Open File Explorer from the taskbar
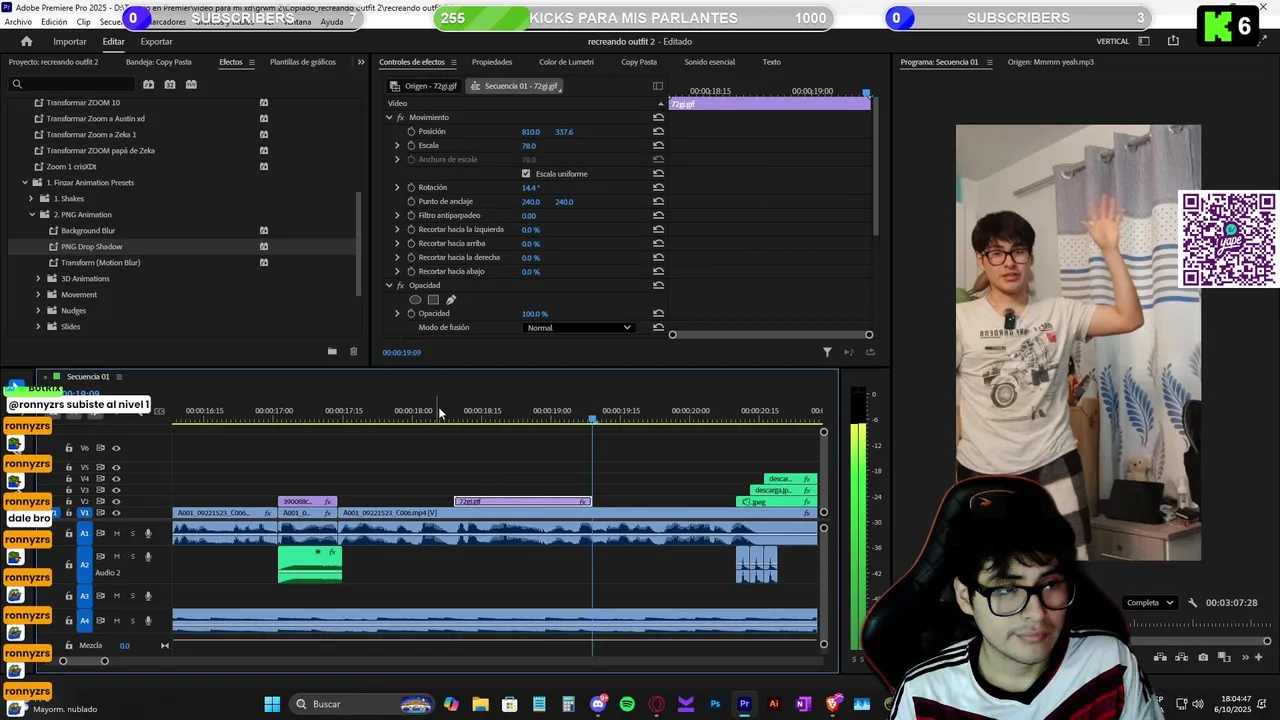 tap(480, 704)
